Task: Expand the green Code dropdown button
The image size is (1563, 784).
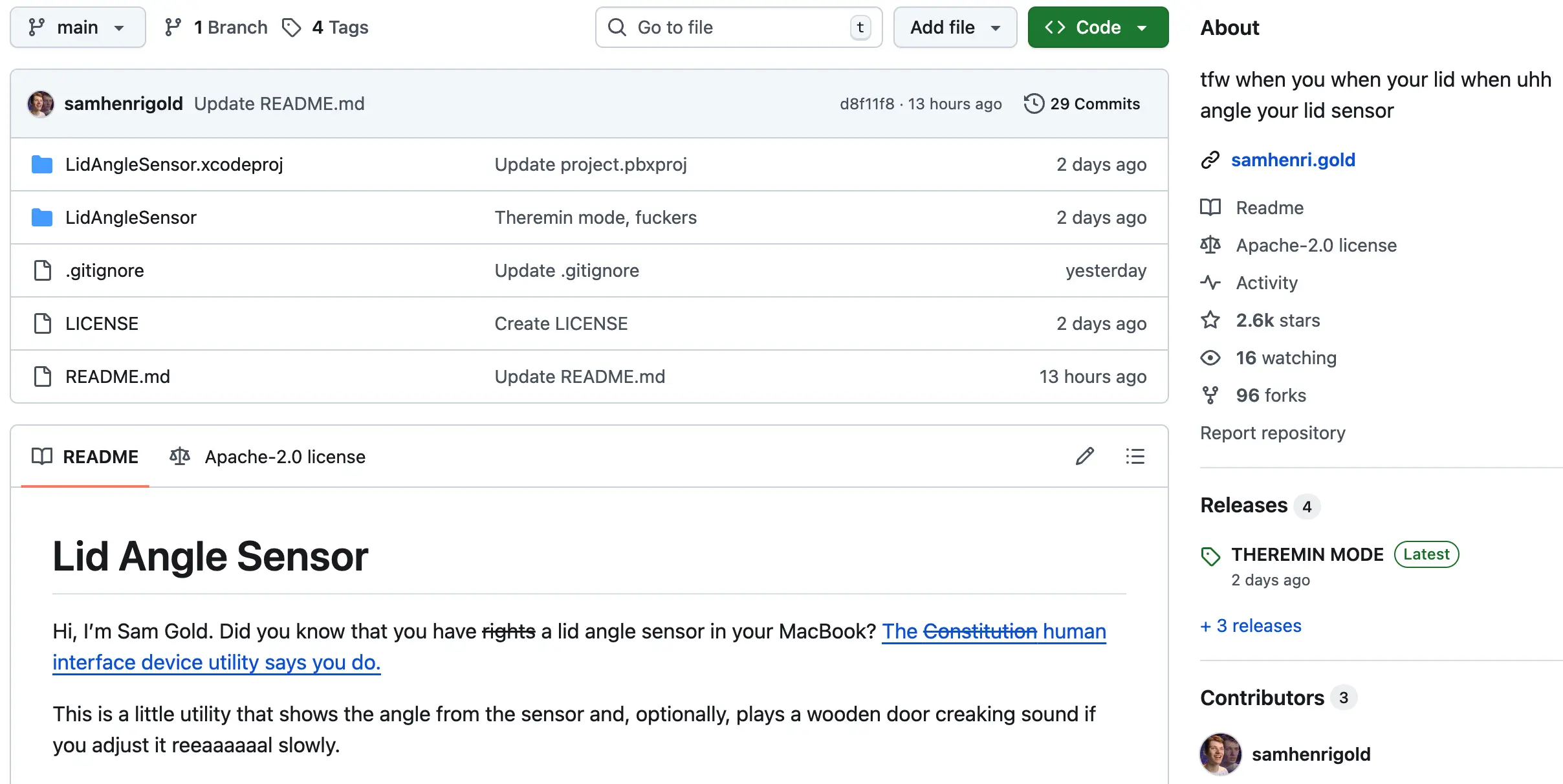Action: click(1098, 27)
